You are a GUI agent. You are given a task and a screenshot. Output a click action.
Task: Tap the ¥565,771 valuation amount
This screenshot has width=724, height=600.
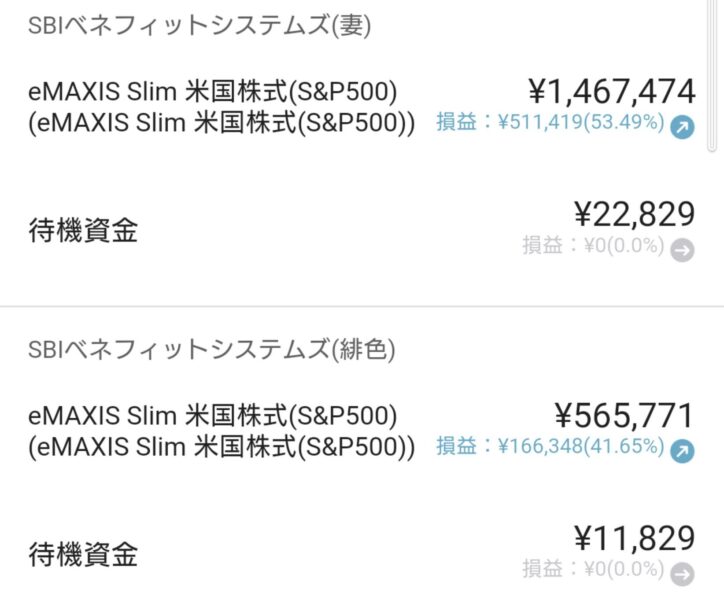[x=624, y=415]
